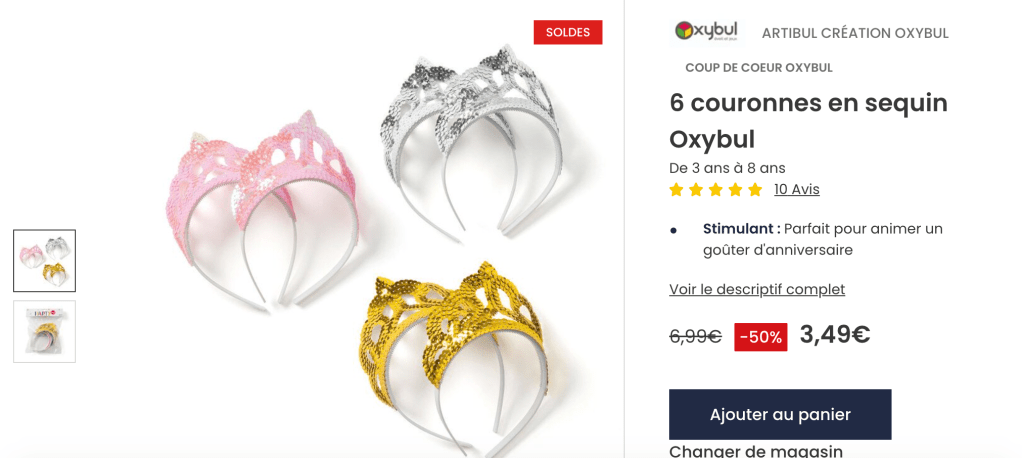Click the red SOLDES badge
1022x458 pixels.
568,32
